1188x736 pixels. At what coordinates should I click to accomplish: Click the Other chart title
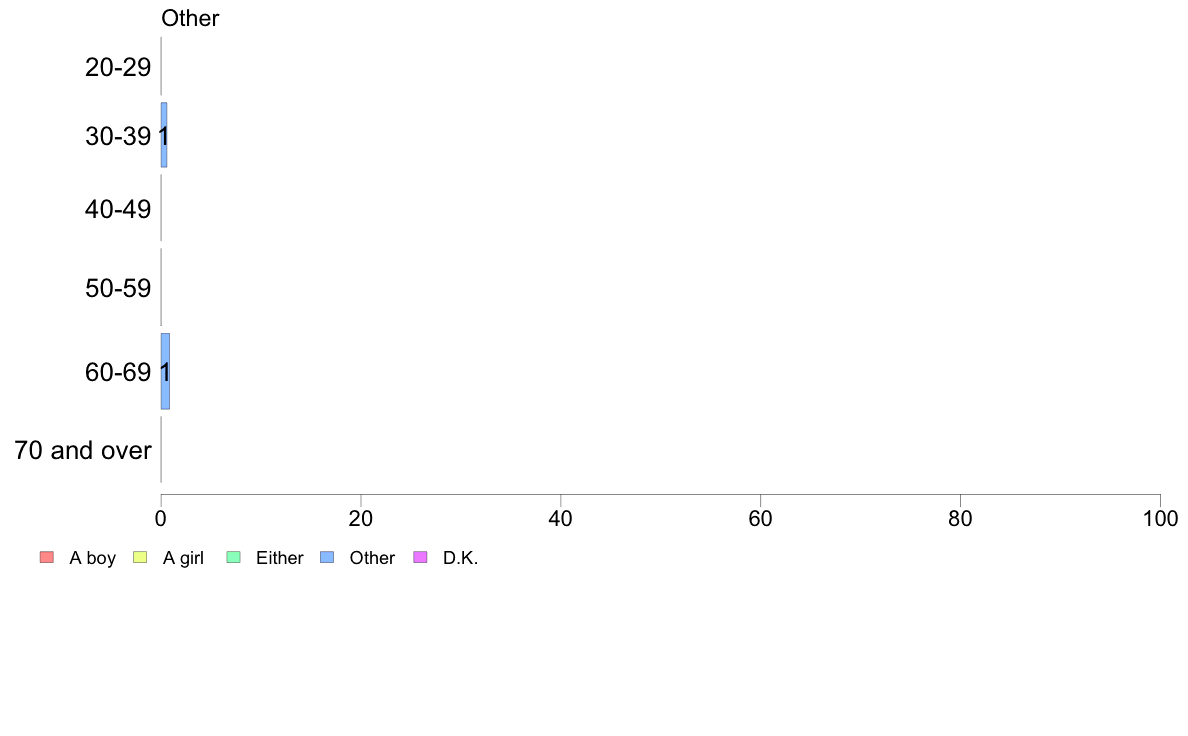pyautogui.click(x=190, y=18)
